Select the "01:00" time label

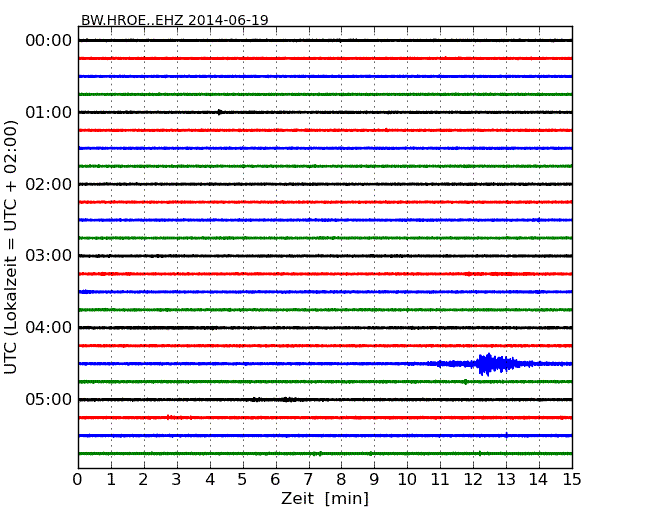click(49, 112)
